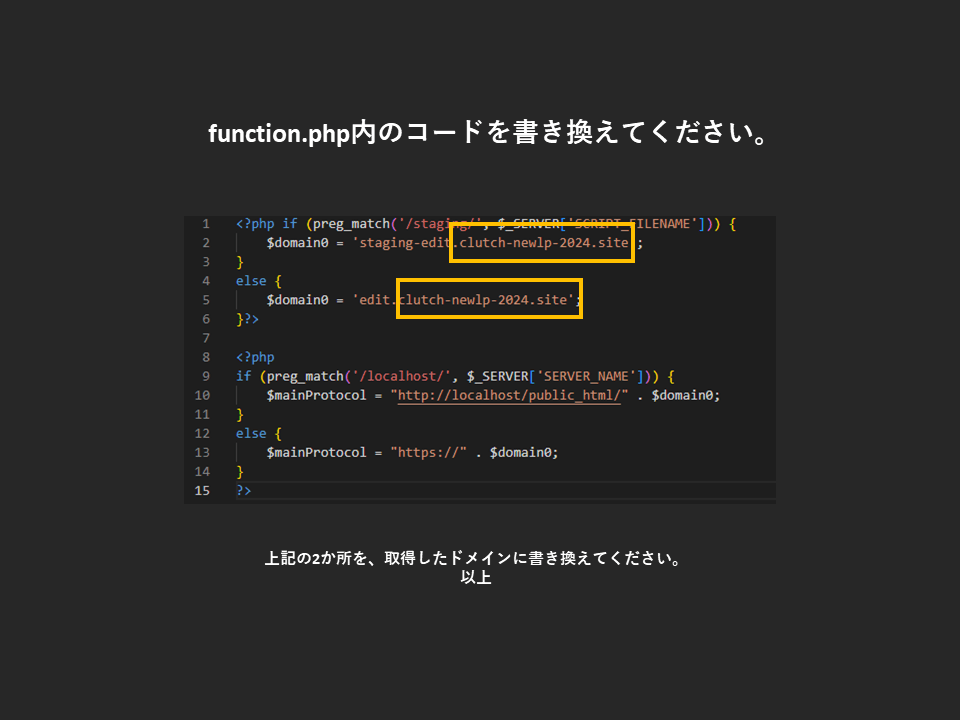The height and width of the screenshot is (720, 960).
Task: Select line number 8 in the gutter
Action: [x=205, y=357]
